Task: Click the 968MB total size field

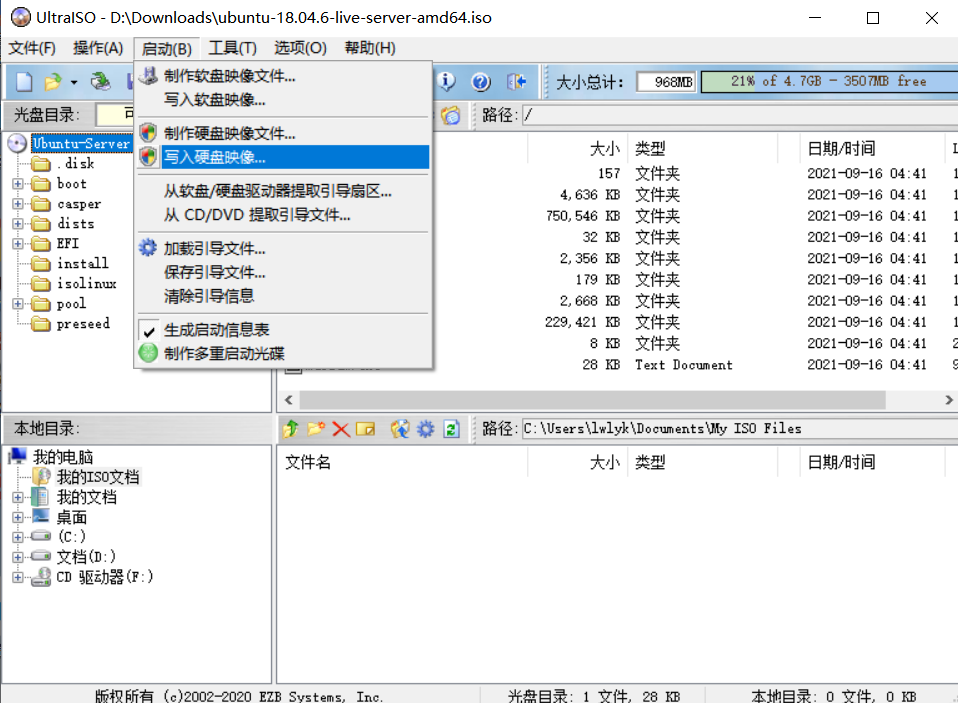Action: pos(666,81)
